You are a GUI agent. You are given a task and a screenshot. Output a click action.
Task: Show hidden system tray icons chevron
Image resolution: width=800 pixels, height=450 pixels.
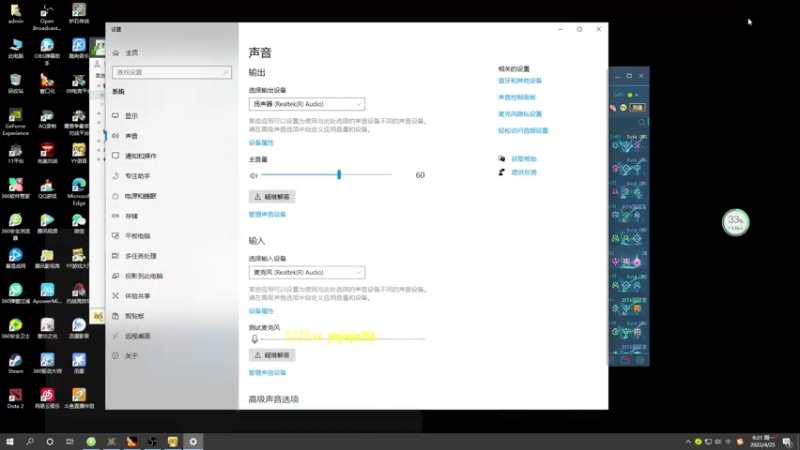688,442
